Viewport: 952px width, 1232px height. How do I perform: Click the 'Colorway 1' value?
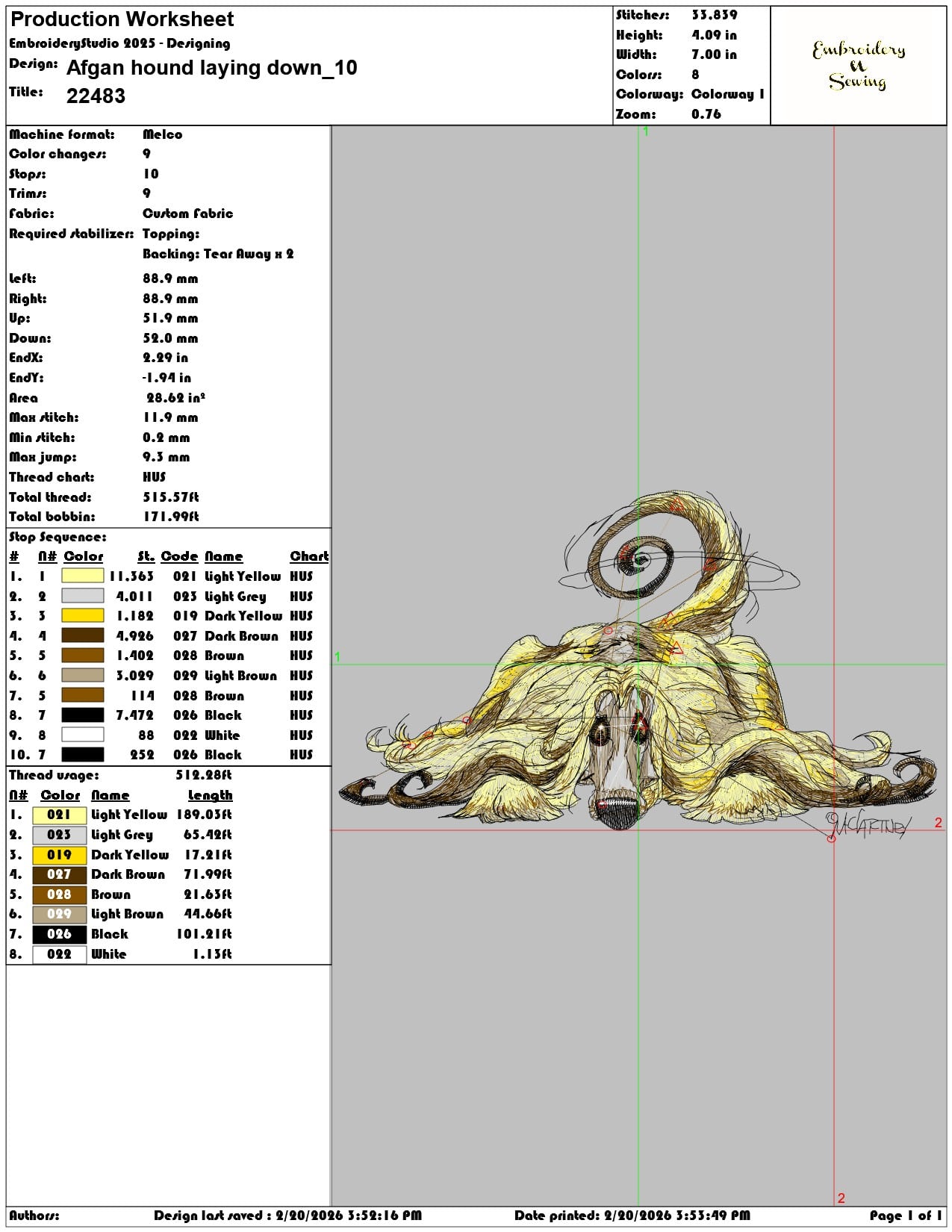tap(728, 94)
